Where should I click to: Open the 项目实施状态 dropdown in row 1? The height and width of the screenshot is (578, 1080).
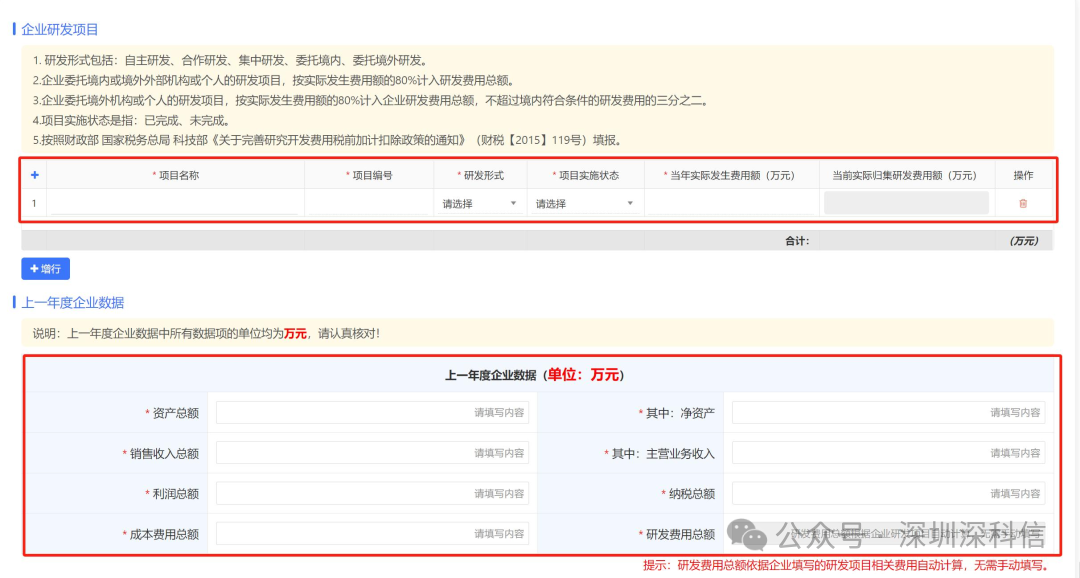584,203
